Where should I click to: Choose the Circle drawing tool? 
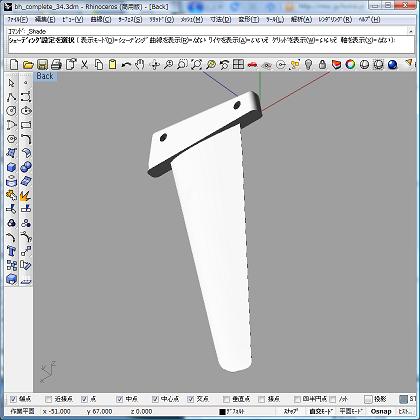click(12, 110)
